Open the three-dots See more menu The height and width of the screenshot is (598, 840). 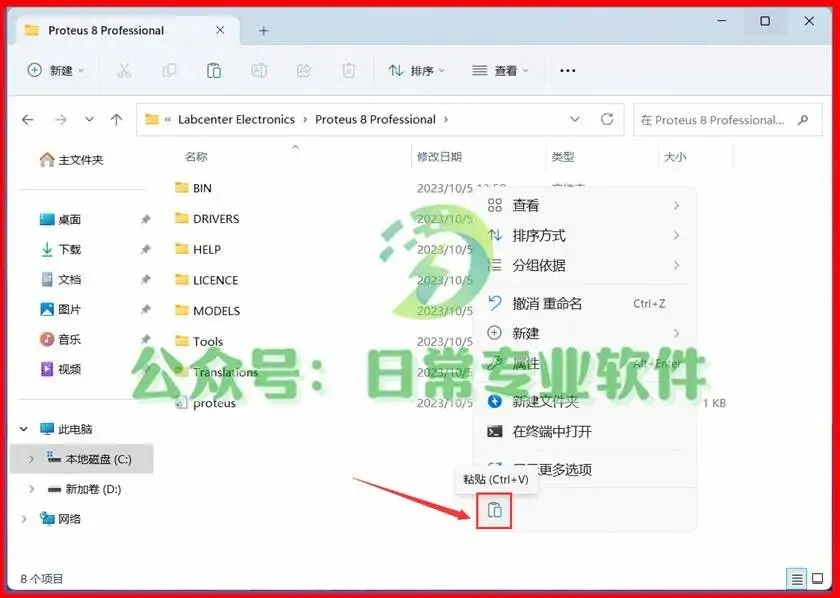[567, 71]
